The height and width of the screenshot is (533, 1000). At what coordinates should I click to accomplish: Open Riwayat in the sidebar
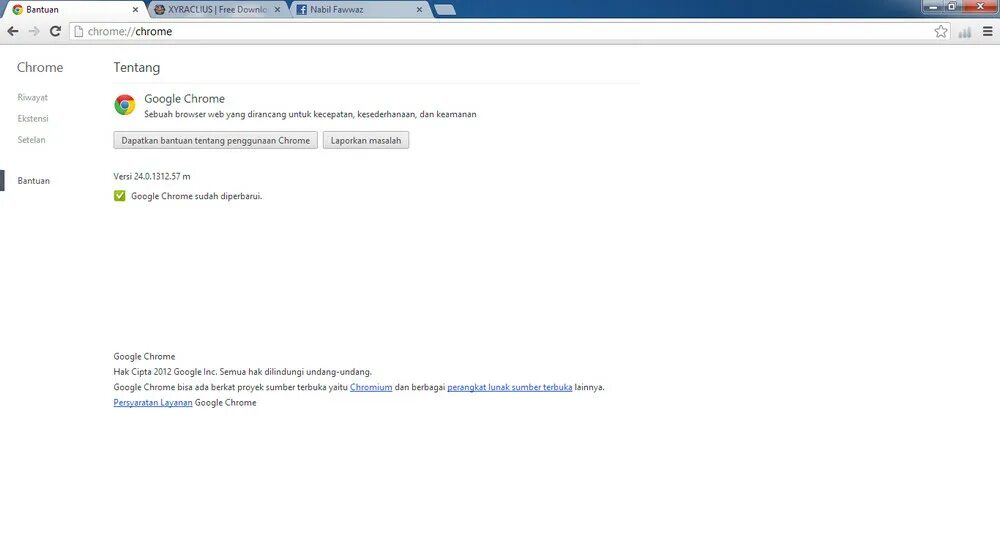33,98
